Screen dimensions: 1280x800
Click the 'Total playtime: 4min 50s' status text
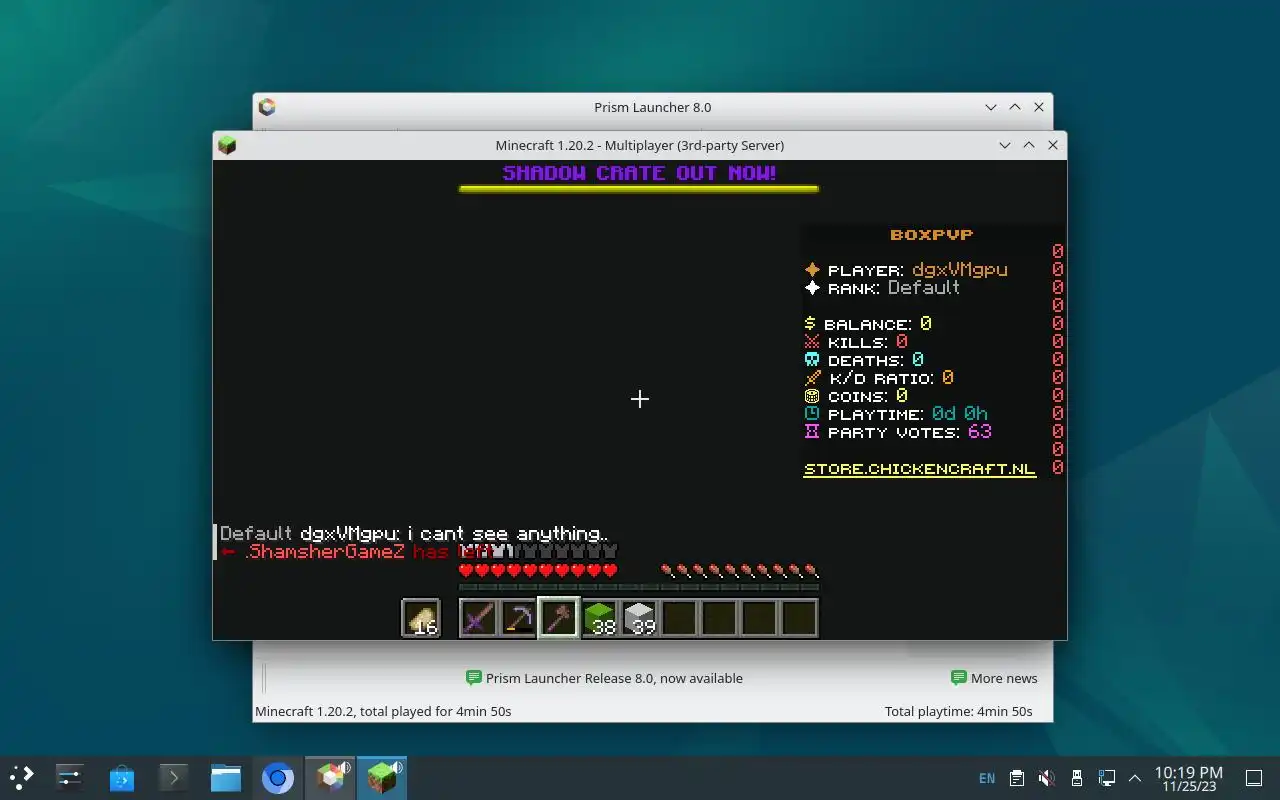point(958,711)
